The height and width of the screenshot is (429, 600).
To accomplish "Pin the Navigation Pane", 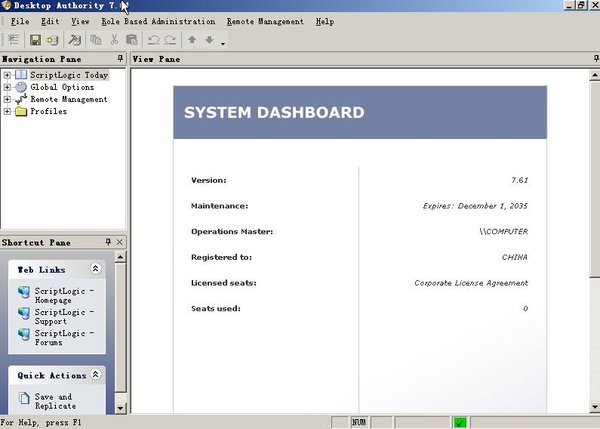I will [x=120, y=58].
